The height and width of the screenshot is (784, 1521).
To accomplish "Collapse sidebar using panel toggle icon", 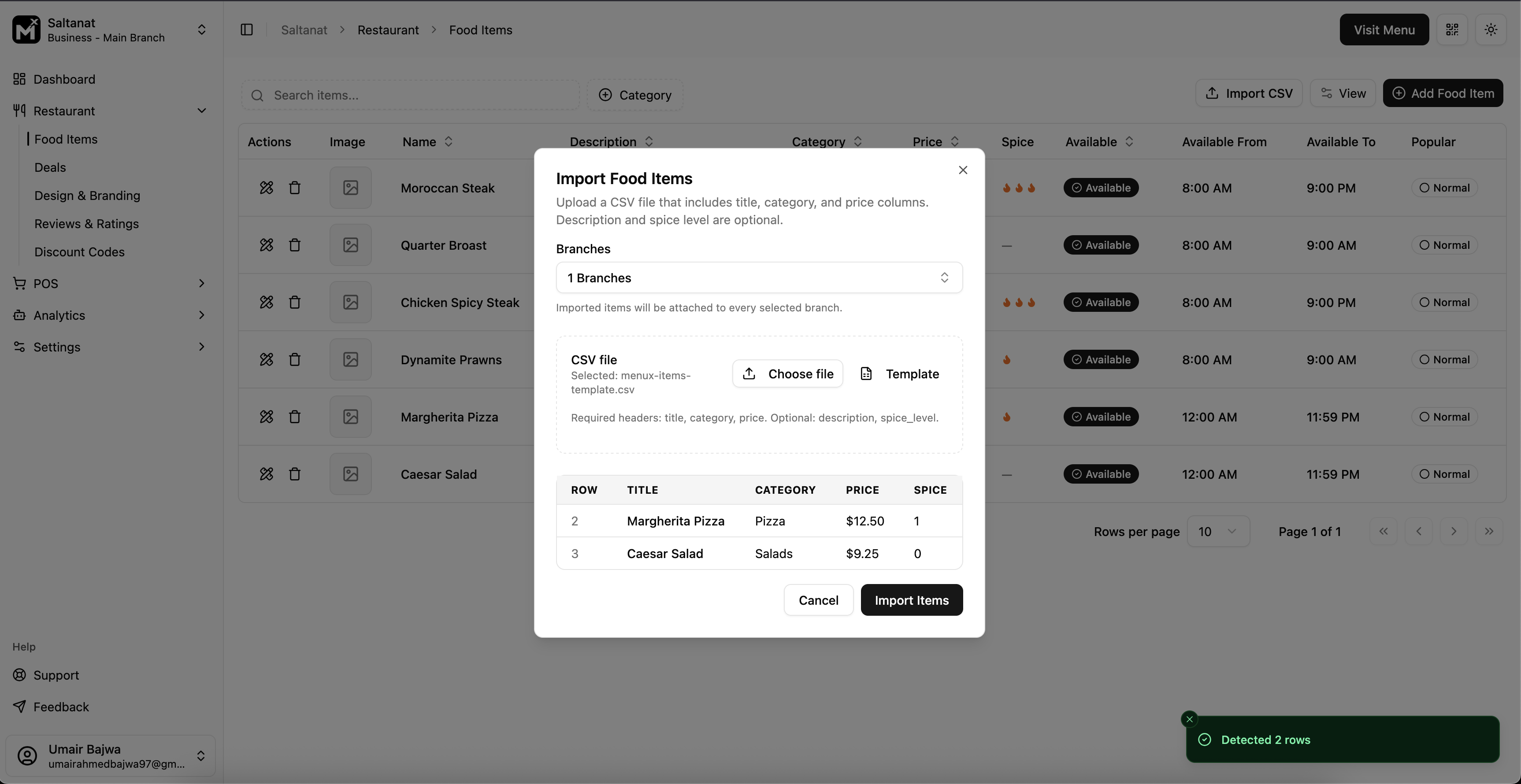I will click(247, 30).
